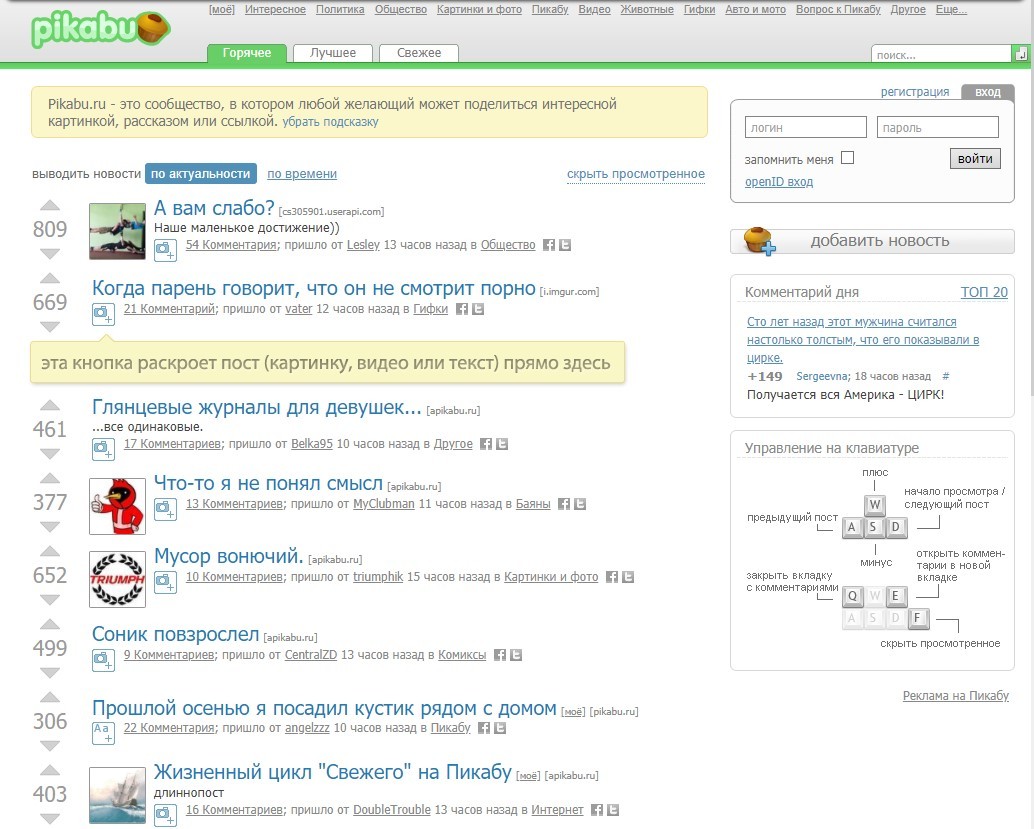The width and height of the screenshot is (1034, 829).
Task: Share 'Что-то я не понял смысл' on Twitter
Action: tap(580, 504)
